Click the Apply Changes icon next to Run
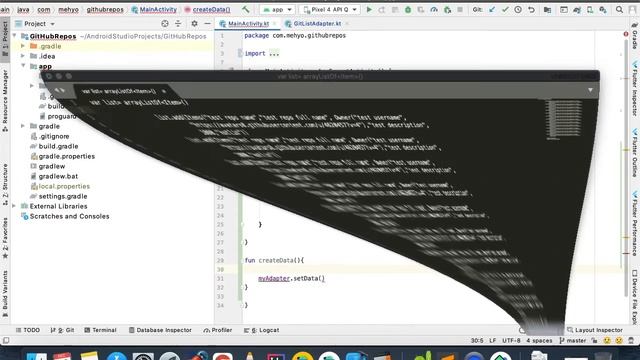 382,9
